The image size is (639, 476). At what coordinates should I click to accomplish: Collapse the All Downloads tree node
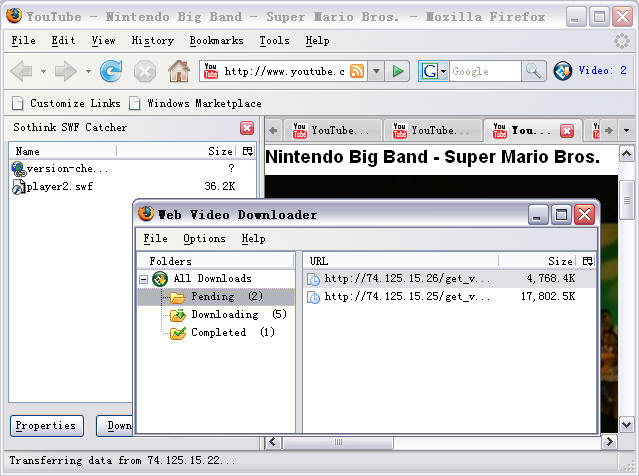(143, 279)
